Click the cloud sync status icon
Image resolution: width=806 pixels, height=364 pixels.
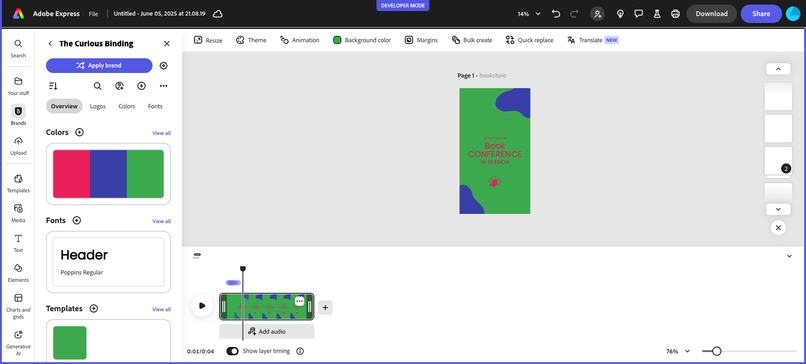(217, 14)
